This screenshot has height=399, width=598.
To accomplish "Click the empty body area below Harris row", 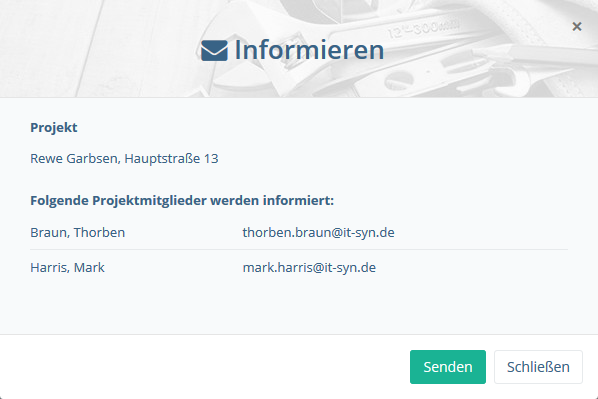I will point(299,305).
